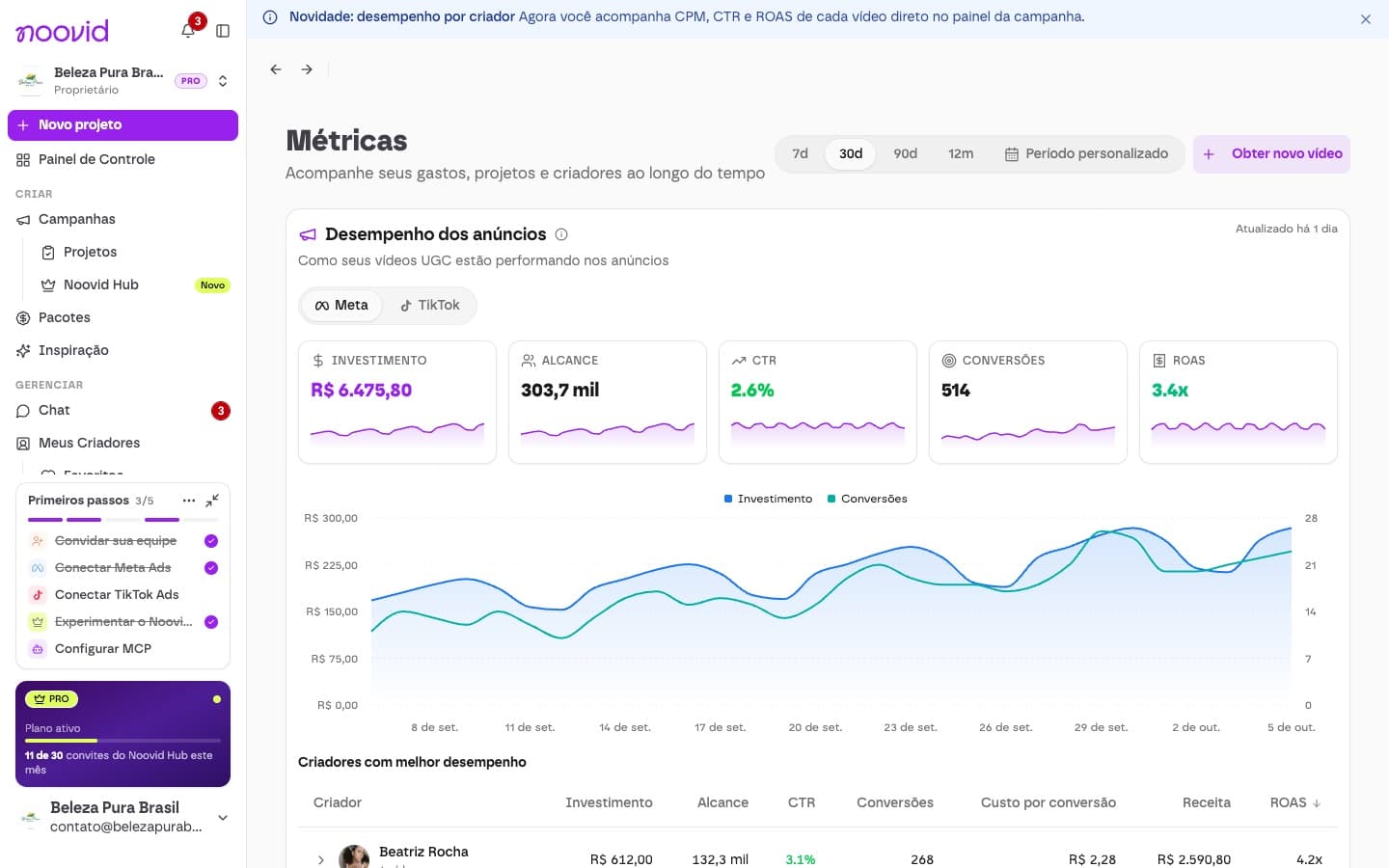Go back with the left arrow
This screenshot has width=1389, height=868.
point(276,69)
